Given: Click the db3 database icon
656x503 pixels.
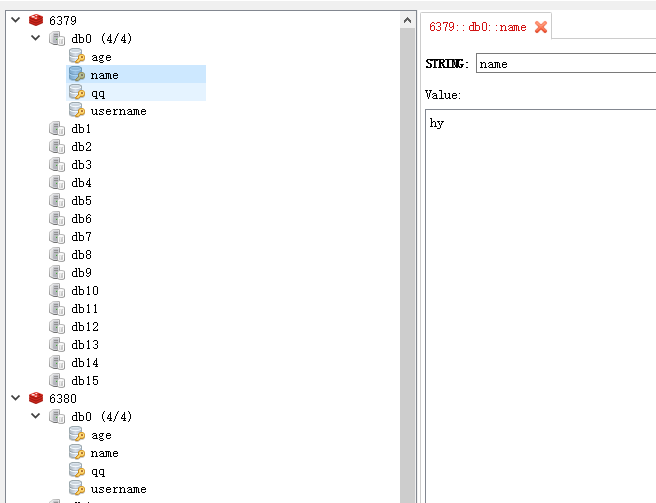Looking at the screenshot, I should 57,164.
